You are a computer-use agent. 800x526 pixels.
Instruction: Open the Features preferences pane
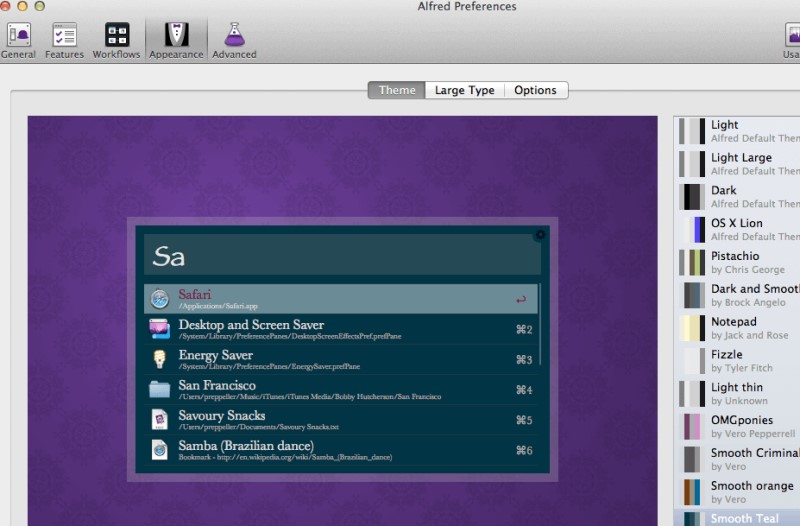pos(64,41)
